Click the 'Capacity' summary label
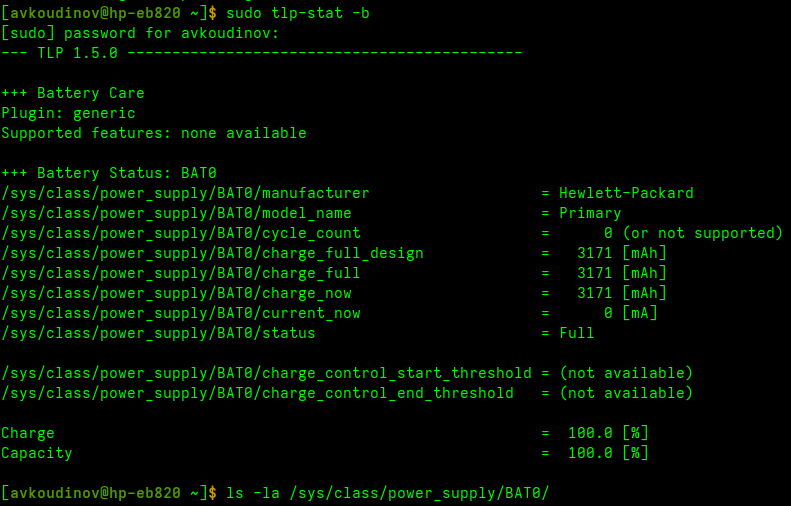 pyautogui.click(x=37, y=453)
